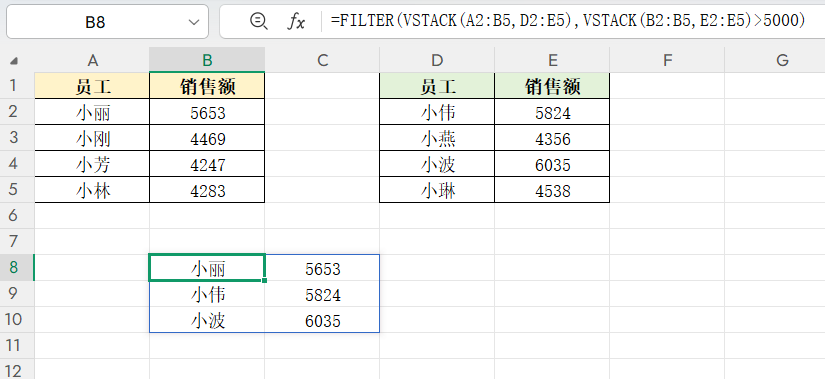Open the Name Box dropdown arrow
The image size is (825, 379).
click(194, 22)
